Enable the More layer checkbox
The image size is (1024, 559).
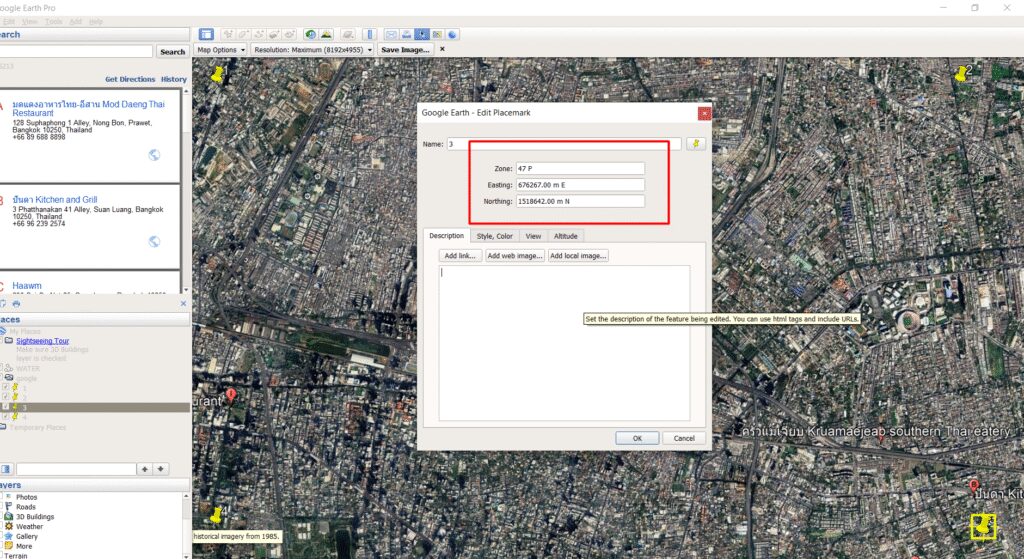pyautogui.click(x=1, y=546)
